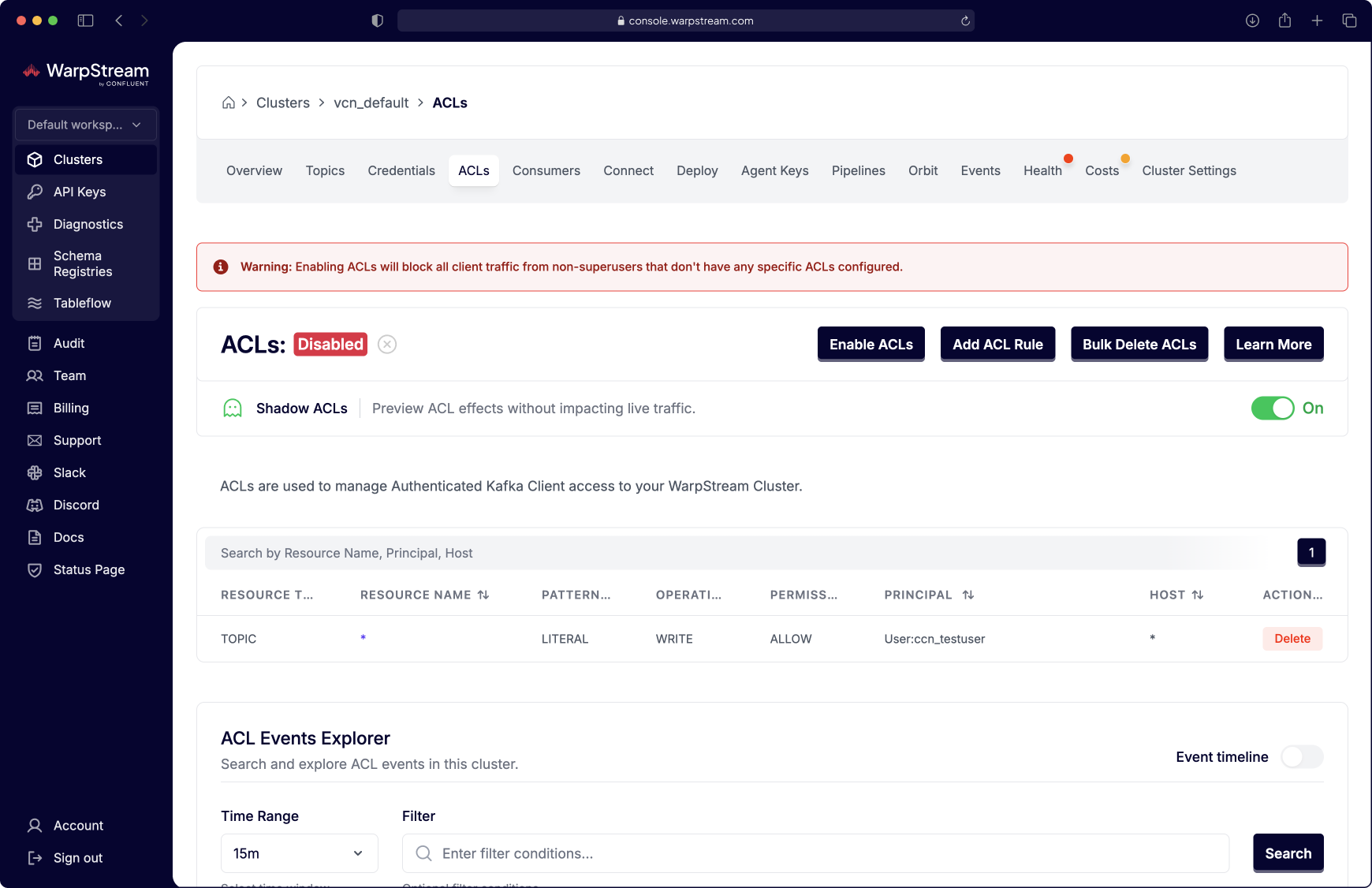Open a new browser tab
1372x888 pixels.
point(1317,21)
